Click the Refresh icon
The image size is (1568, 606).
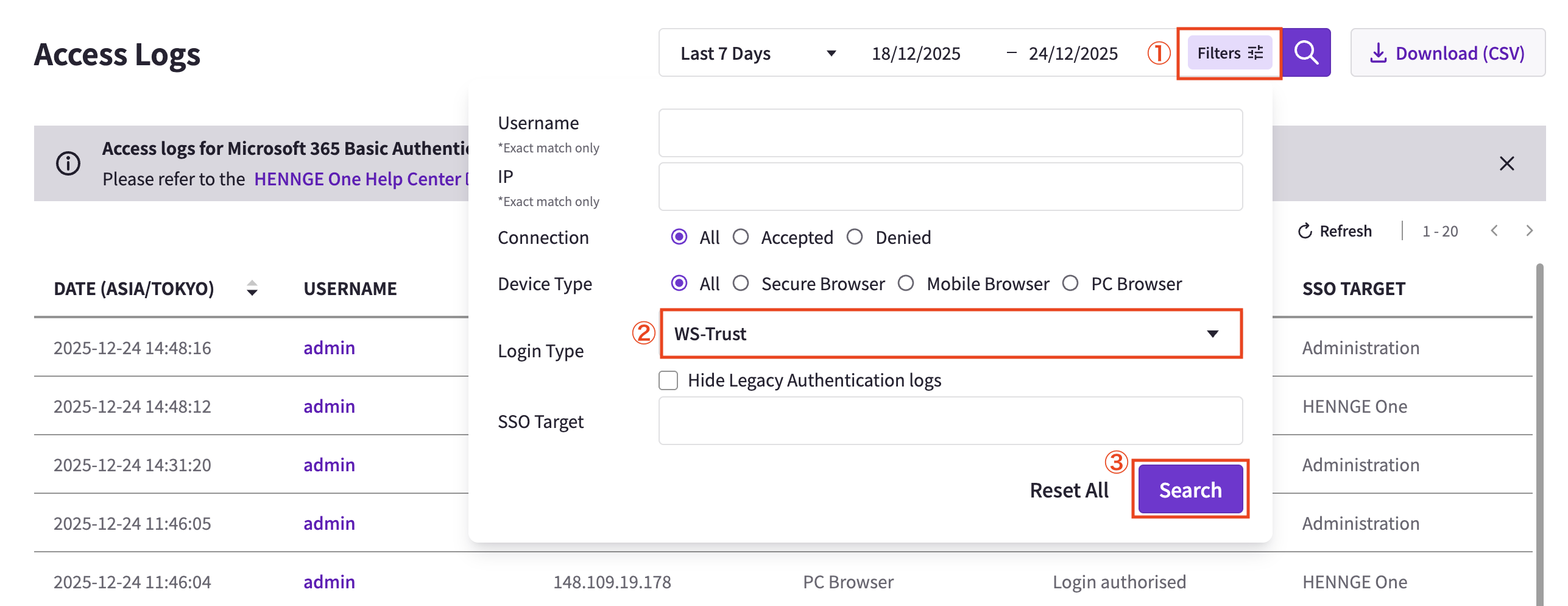click(x=1305, y=231)
